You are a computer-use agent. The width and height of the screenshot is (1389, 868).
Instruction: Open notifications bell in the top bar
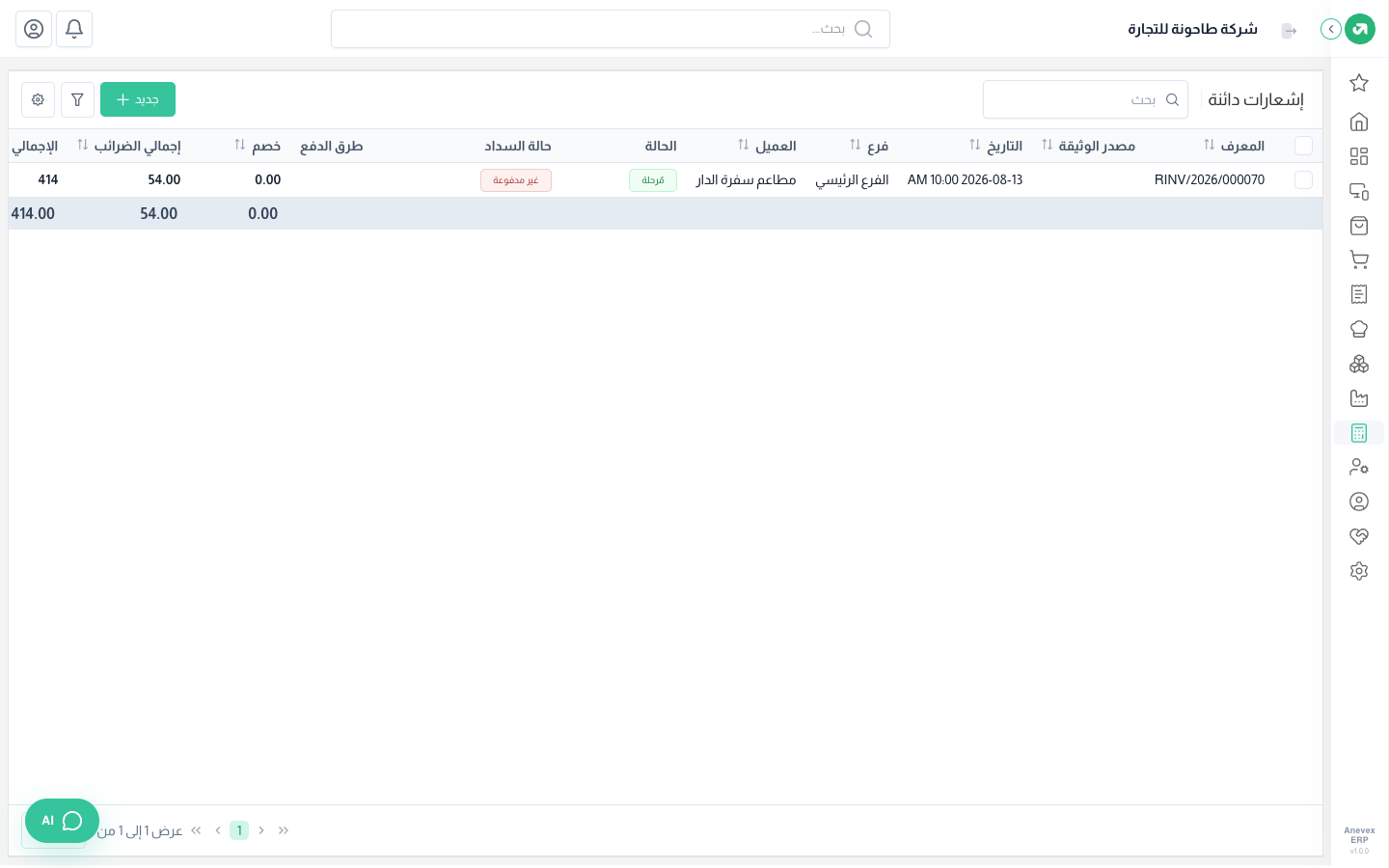click(74, 29)
